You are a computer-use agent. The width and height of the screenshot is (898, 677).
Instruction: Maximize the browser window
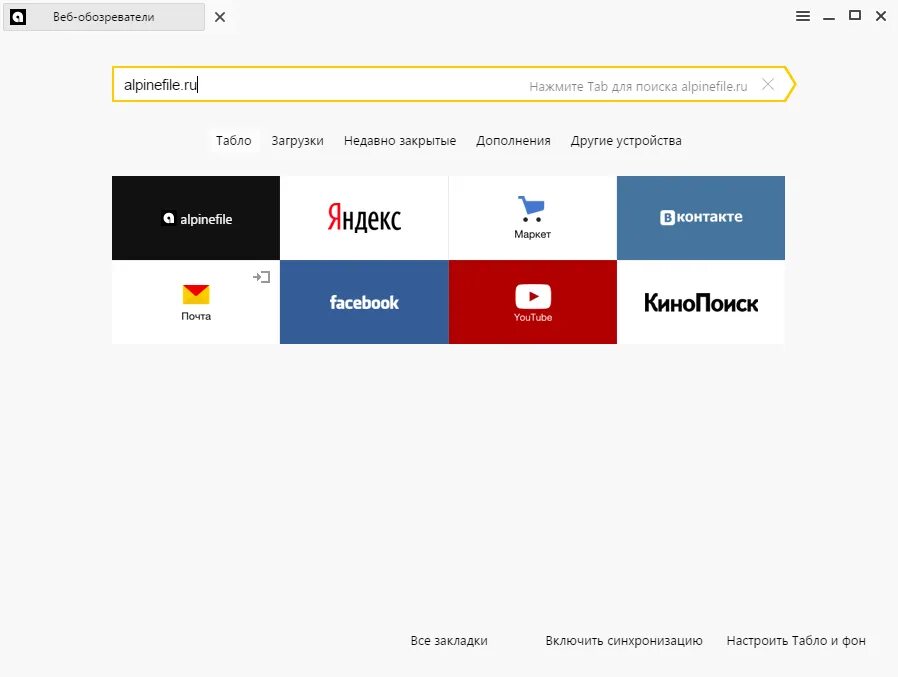coord(855,15)
